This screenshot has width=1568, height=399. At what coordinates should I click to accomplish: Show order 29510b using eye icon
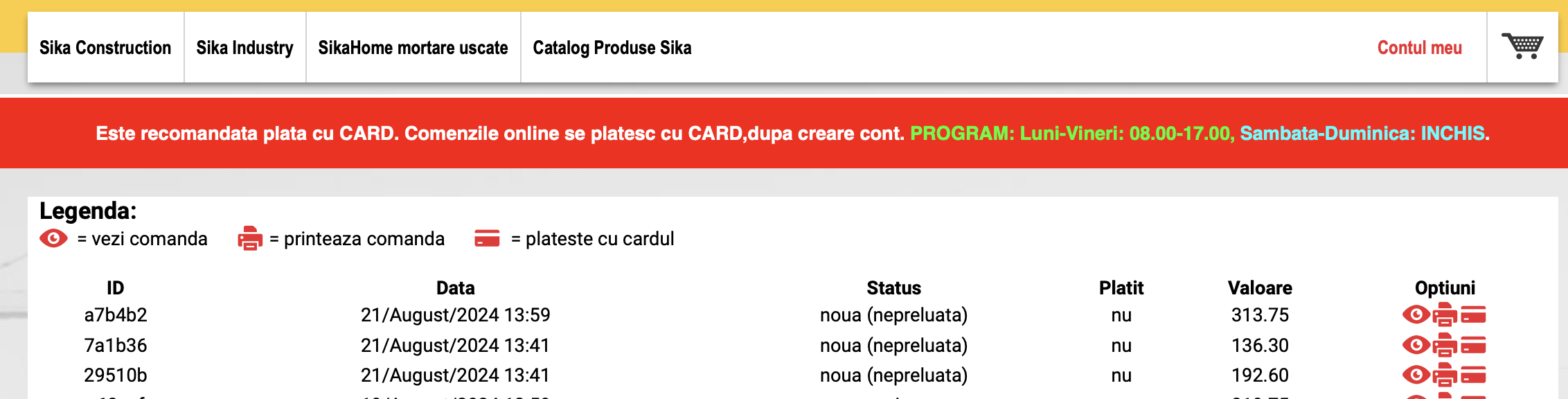pyautogui.click(x=1416, y=375)
